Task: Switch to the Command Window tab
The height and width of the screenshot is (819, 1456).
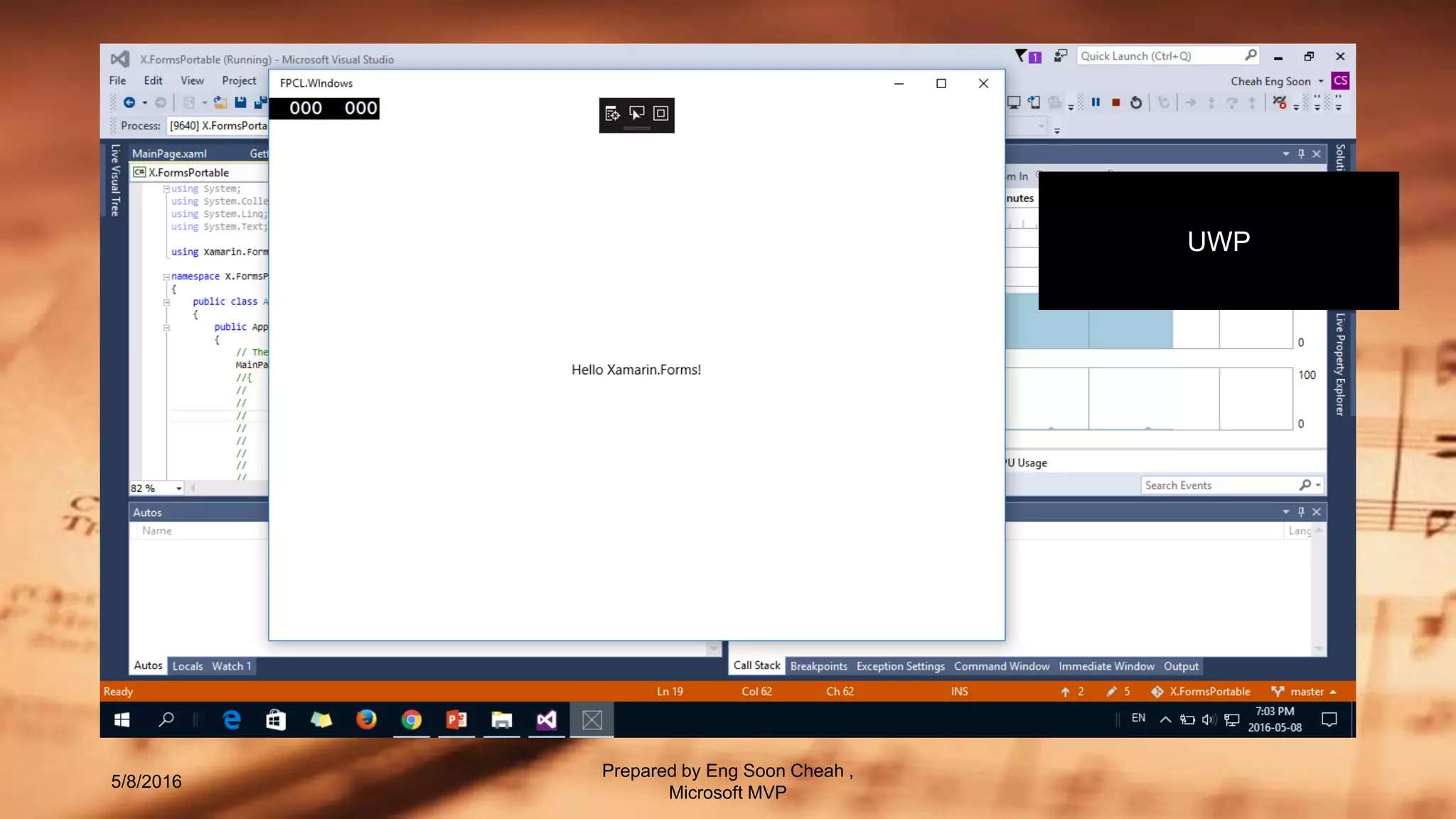Action: tap(1002, 666)
